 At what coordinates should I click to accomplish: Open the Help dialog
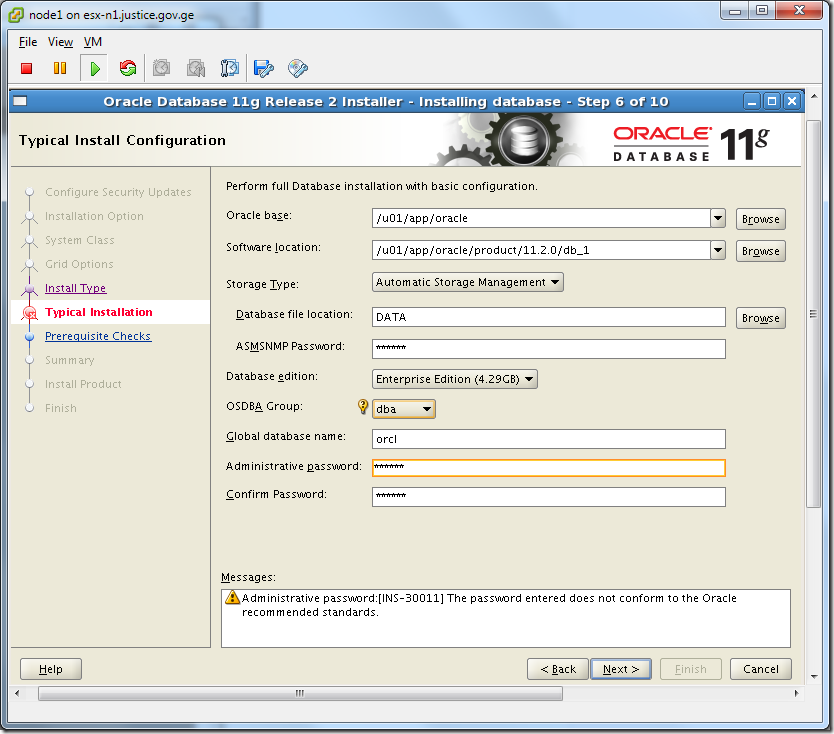(50, 669)
